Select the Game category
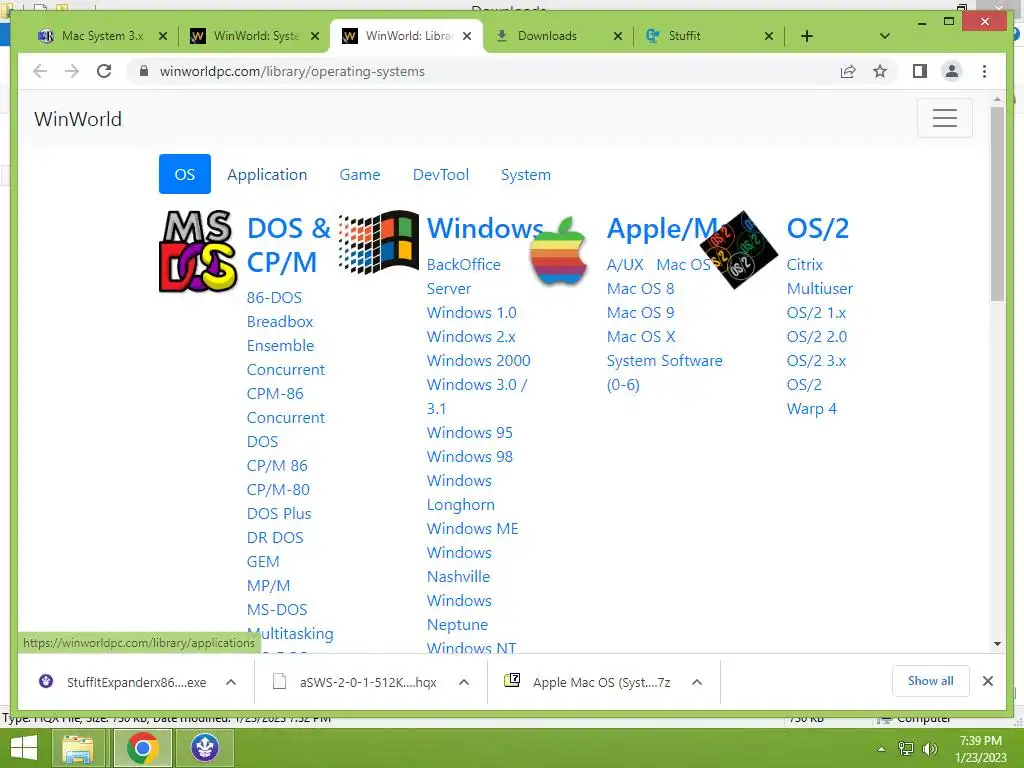This screenshot has height=768, width=1024. point(360,174)
